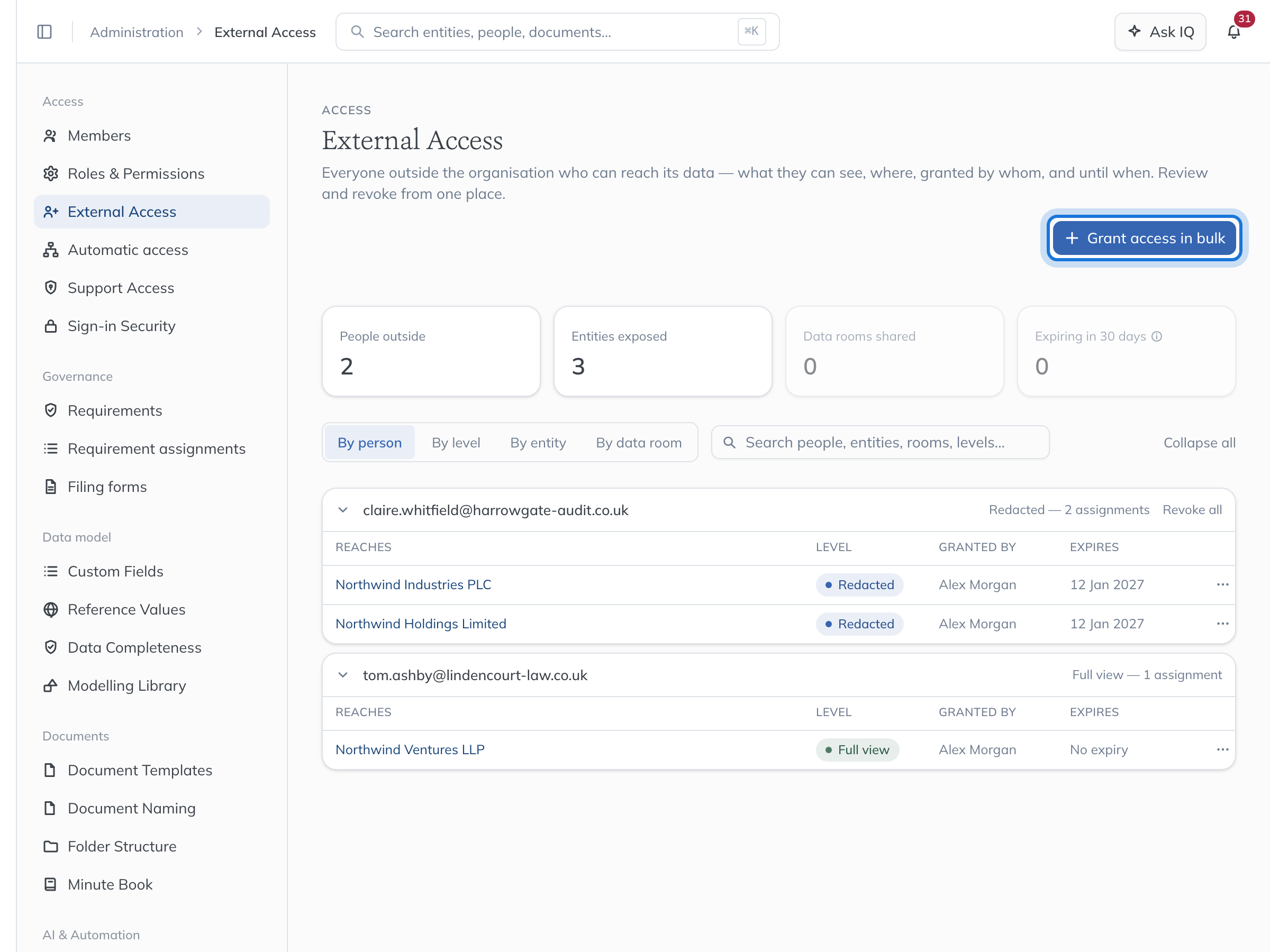The height and width of the screenshot is (952, 1270).
Task: Open row menu for Northwind Industries PLC
Action: tap(1222, 585)
